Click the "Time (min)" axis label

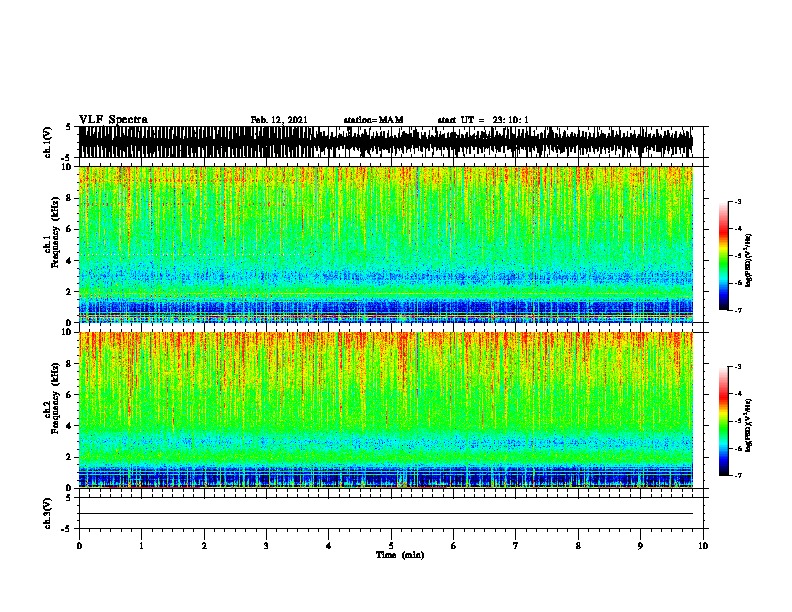tap(400, 555)
